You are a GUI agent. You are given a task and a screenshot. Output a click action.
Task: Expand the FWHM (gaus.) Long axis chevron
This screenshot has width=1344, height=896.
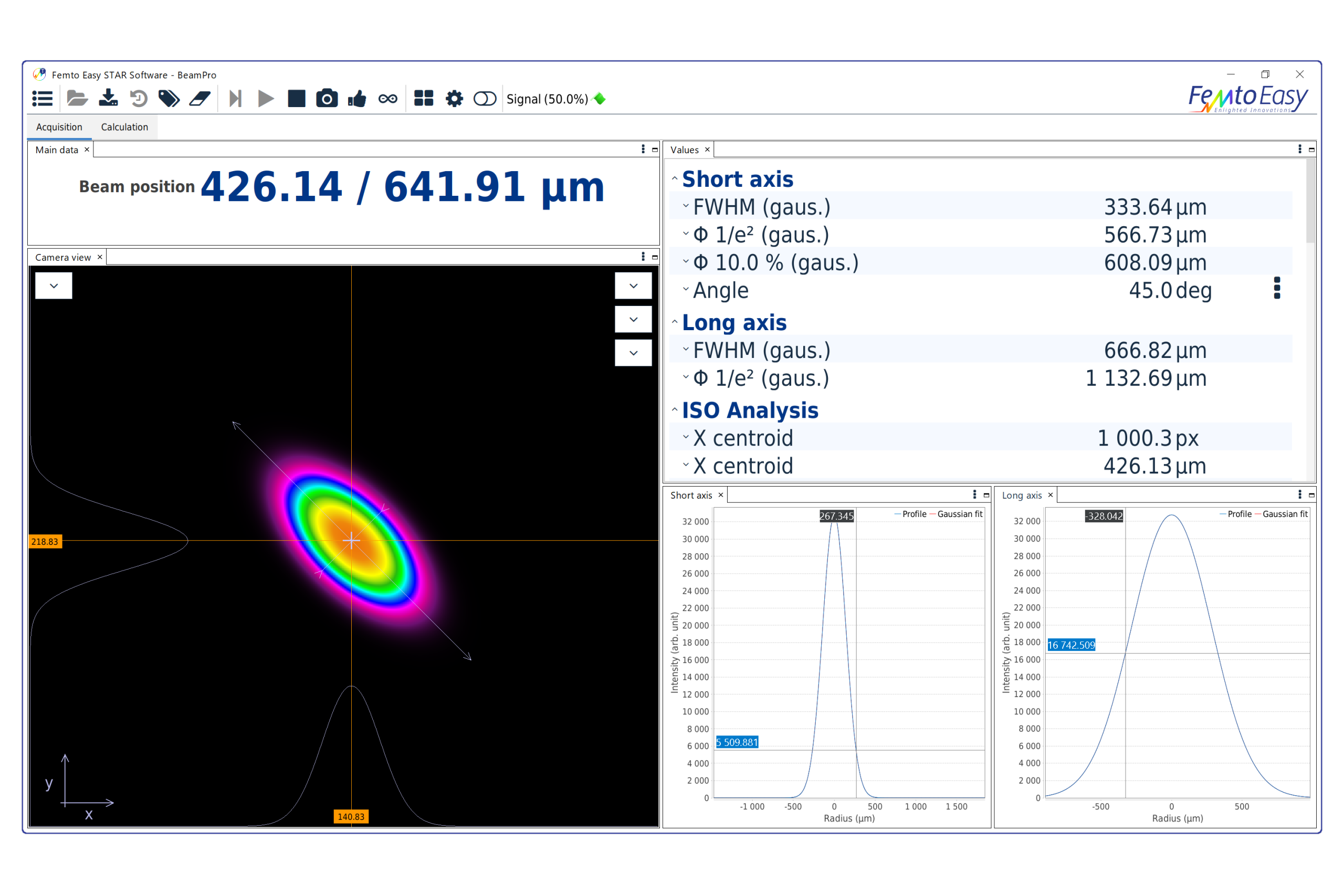point(686,350)
